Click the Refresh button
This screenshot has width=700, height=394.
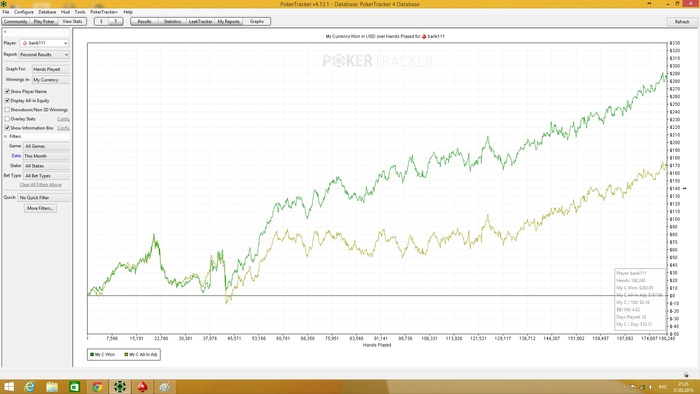click(x=682, y=21)
